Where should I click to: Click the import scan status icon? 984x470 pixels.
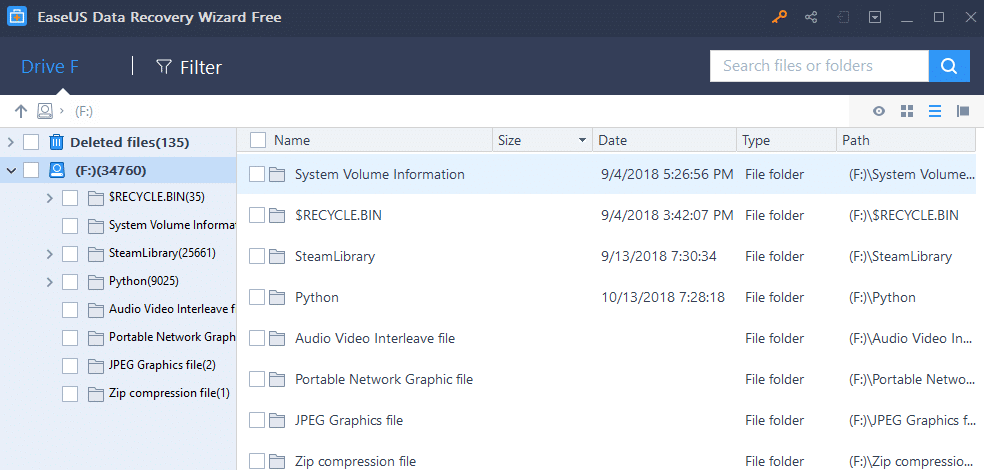pos(843,17)
